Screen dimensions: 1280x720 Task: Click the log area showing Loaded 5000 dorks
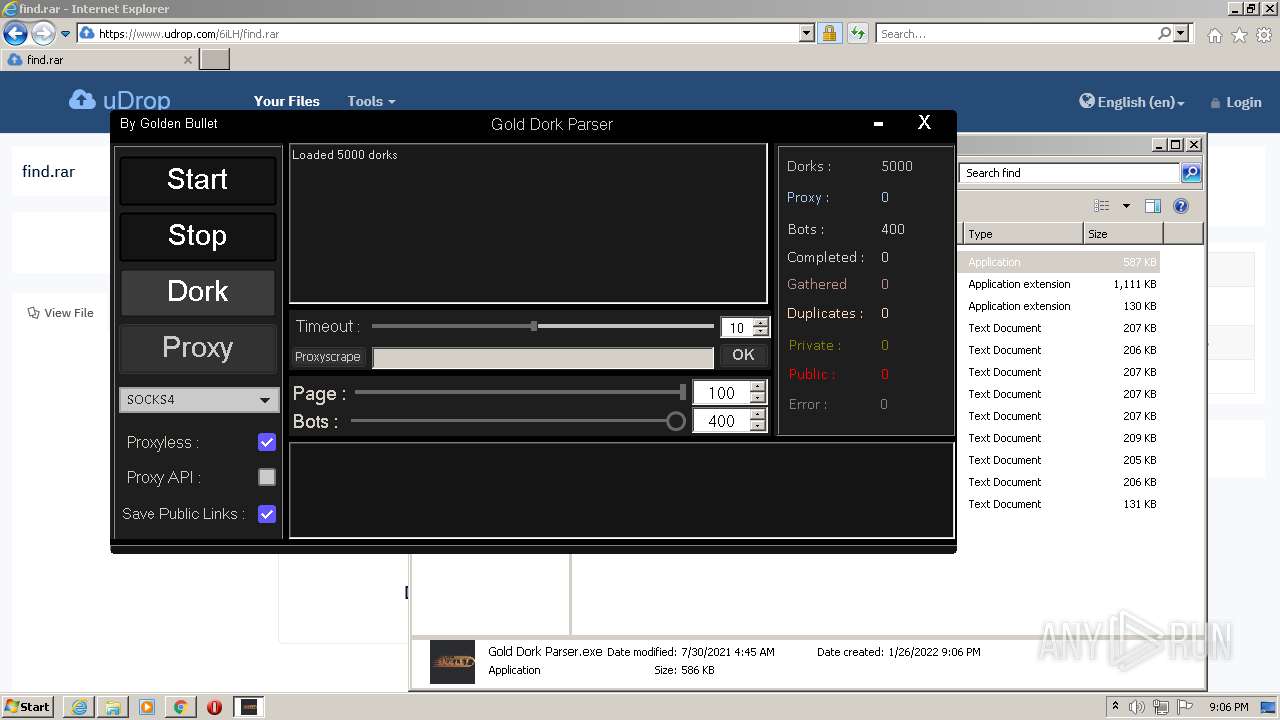528,223
